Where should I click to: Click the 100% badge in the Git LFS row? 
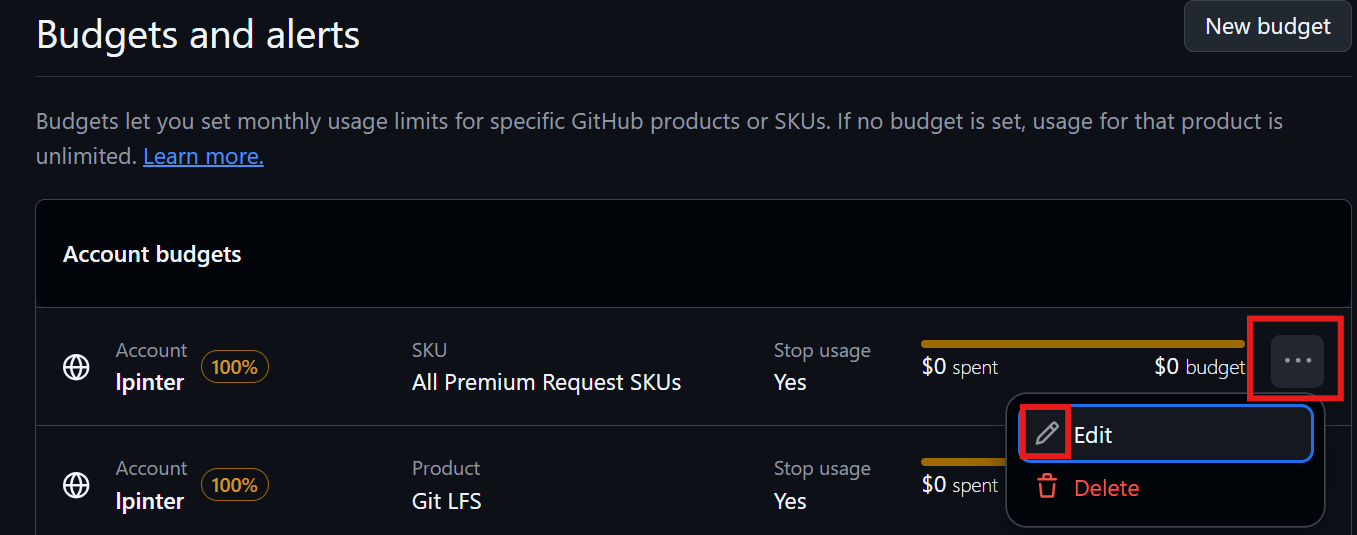coord(235,485)
